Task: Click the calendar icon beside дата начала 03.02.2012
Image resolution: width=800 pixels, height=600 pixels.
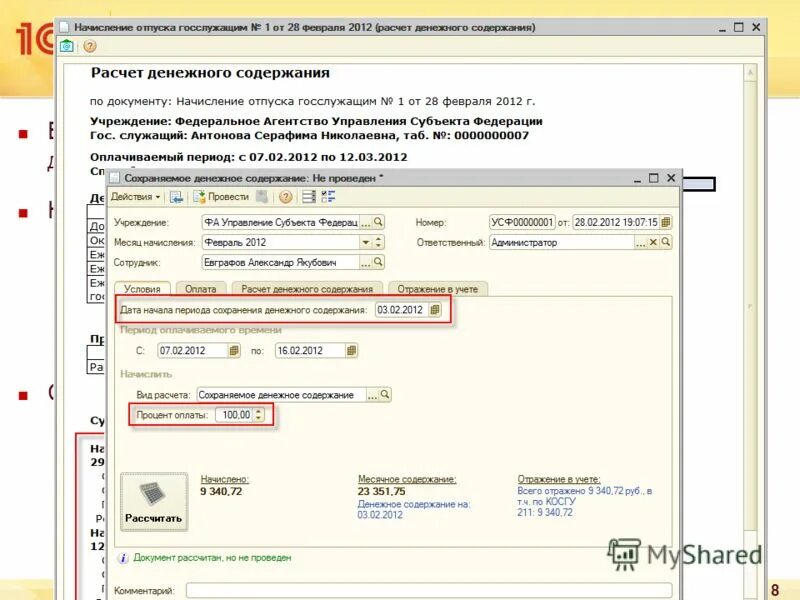Action: coord(434,311)
